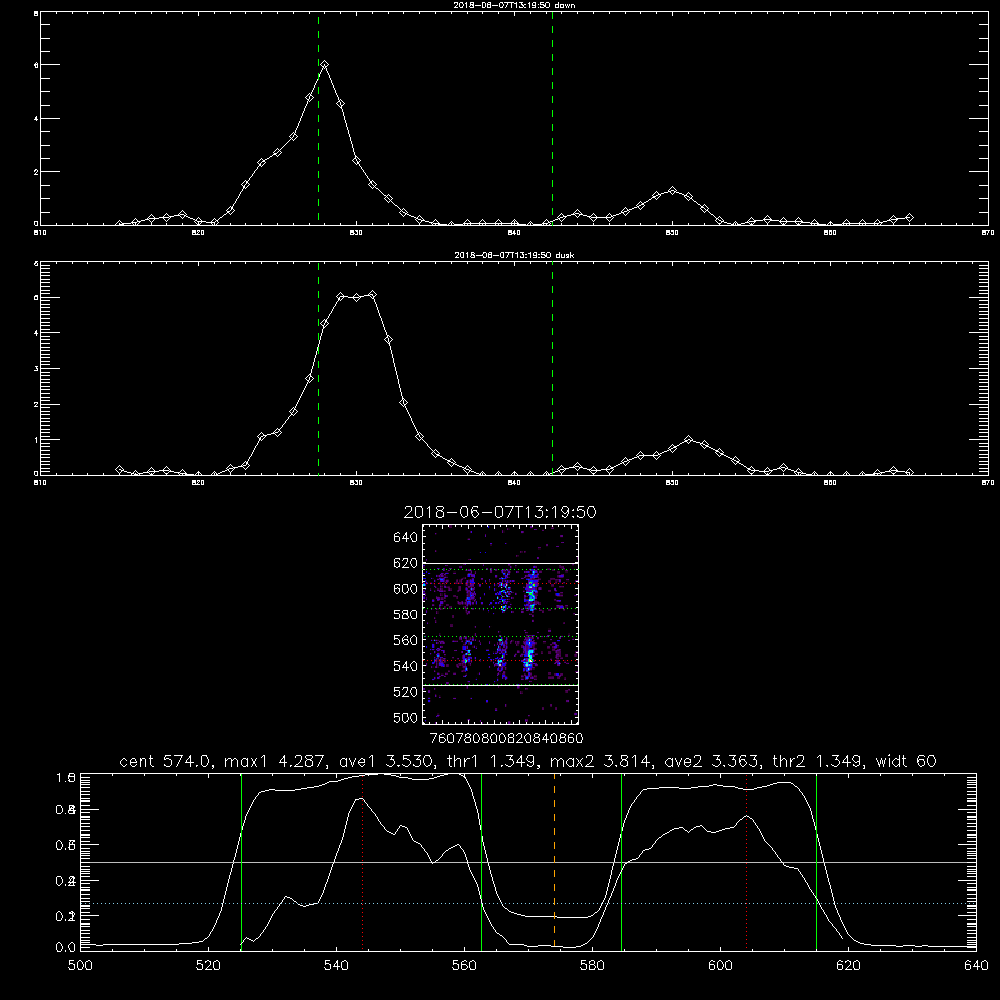Click the 640 label on the spectrogram y-axis

tap(406, 537)
